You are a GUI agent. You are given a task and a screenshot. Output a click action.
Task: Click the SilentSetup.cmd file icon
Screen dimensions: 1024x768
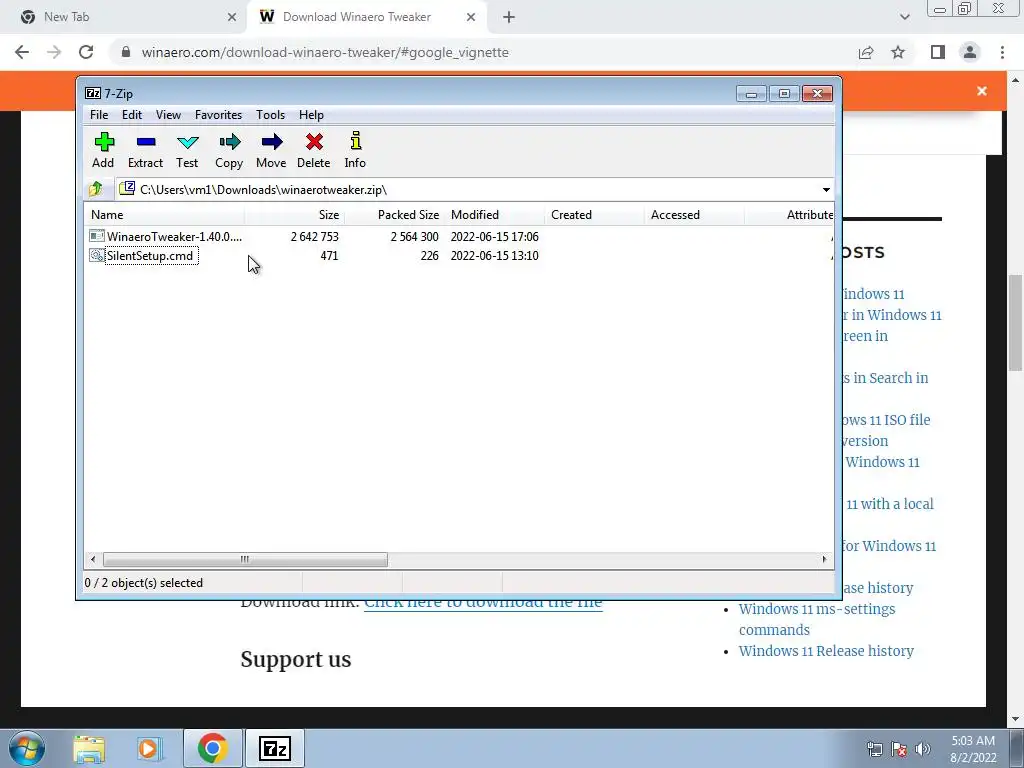(x=97, y=255)
